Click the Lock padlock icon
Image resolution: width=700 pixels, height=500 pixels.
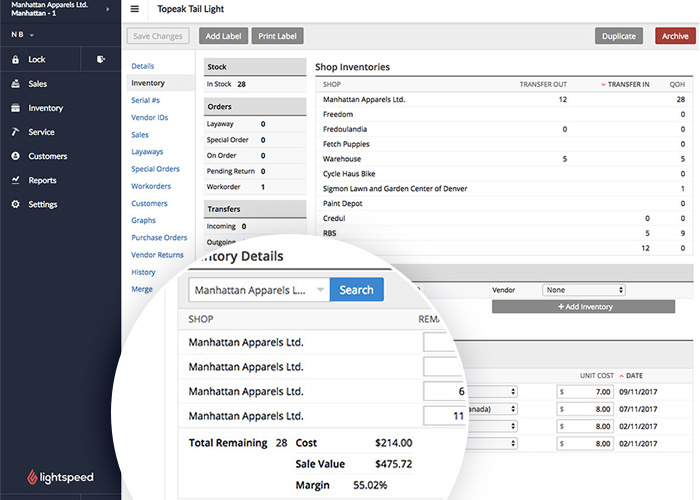[x=15, y=59]
